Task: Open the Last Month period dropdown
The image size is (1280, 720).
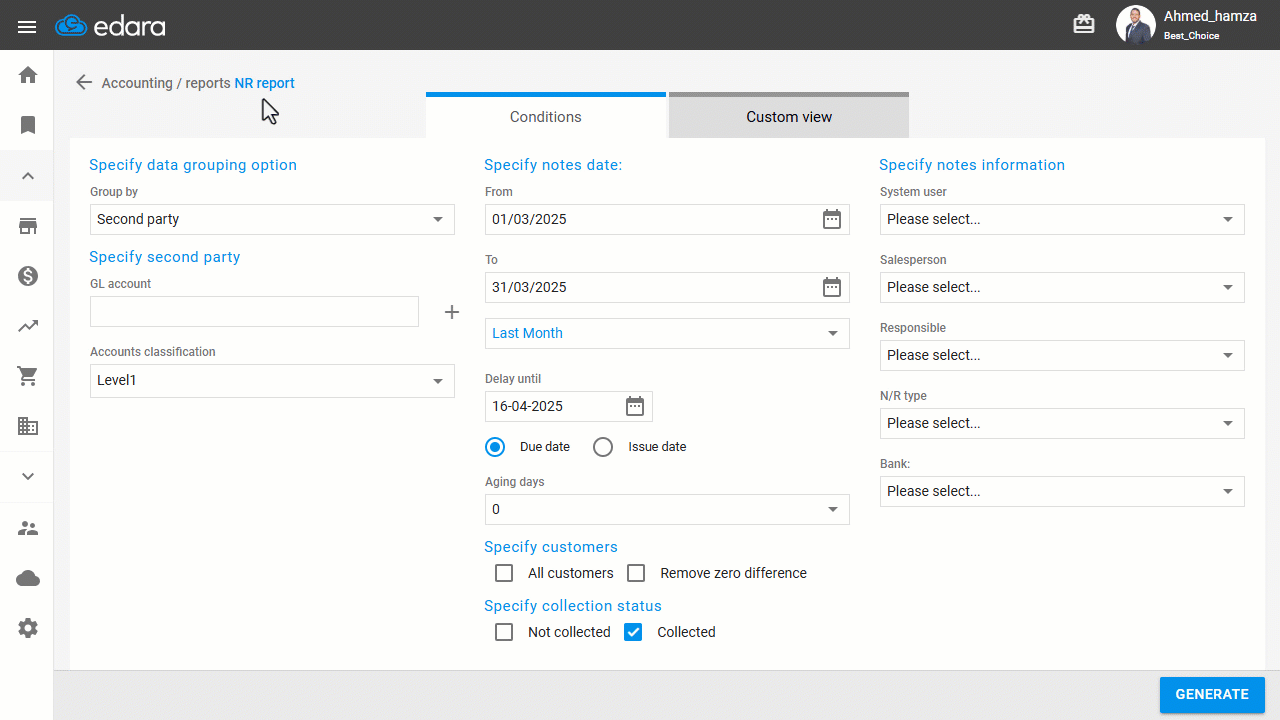Action: click(x=667, y=333)
